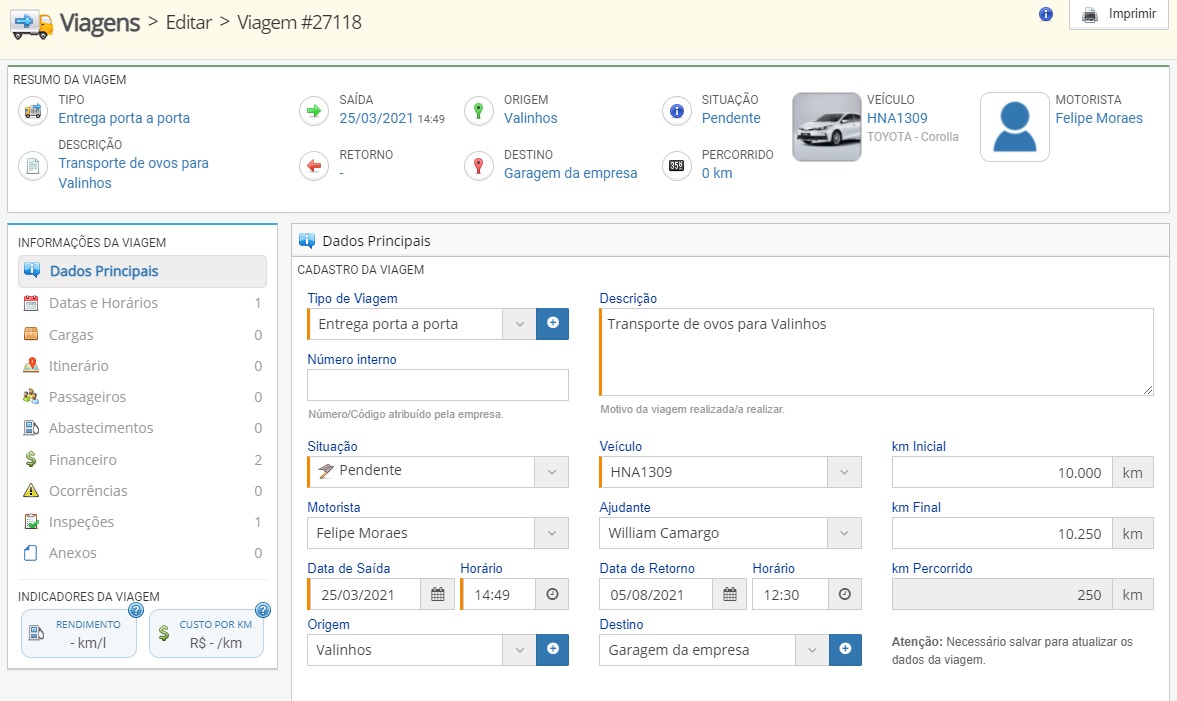This screenshot has height=701, width=1177.
Task: Open the Datas e Horários section
Action: tap(103, 303)
